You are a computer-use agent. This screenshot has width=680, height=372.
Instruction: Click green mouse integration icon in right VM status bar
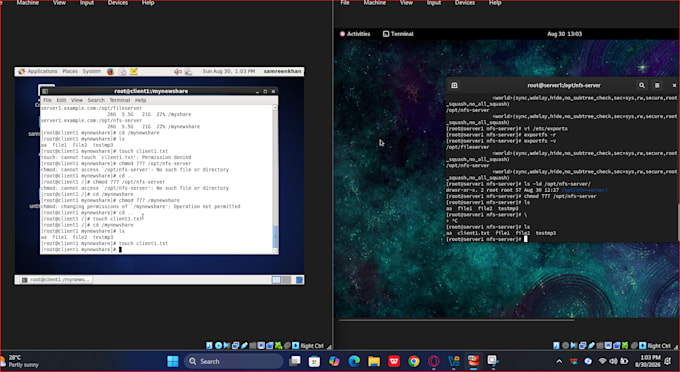click(625, 346)
